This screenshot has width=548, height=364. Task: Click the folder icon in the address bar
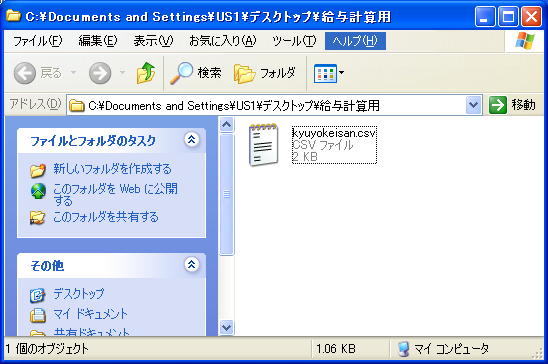coord(77,105)
